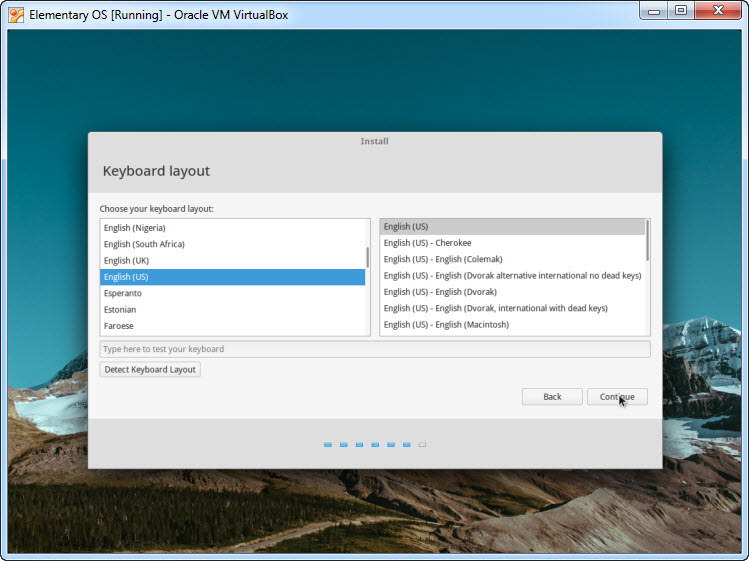Close the VirtualBox window
Image resolution: width=749 pixels, height=561 pixels.
point(718,11)
